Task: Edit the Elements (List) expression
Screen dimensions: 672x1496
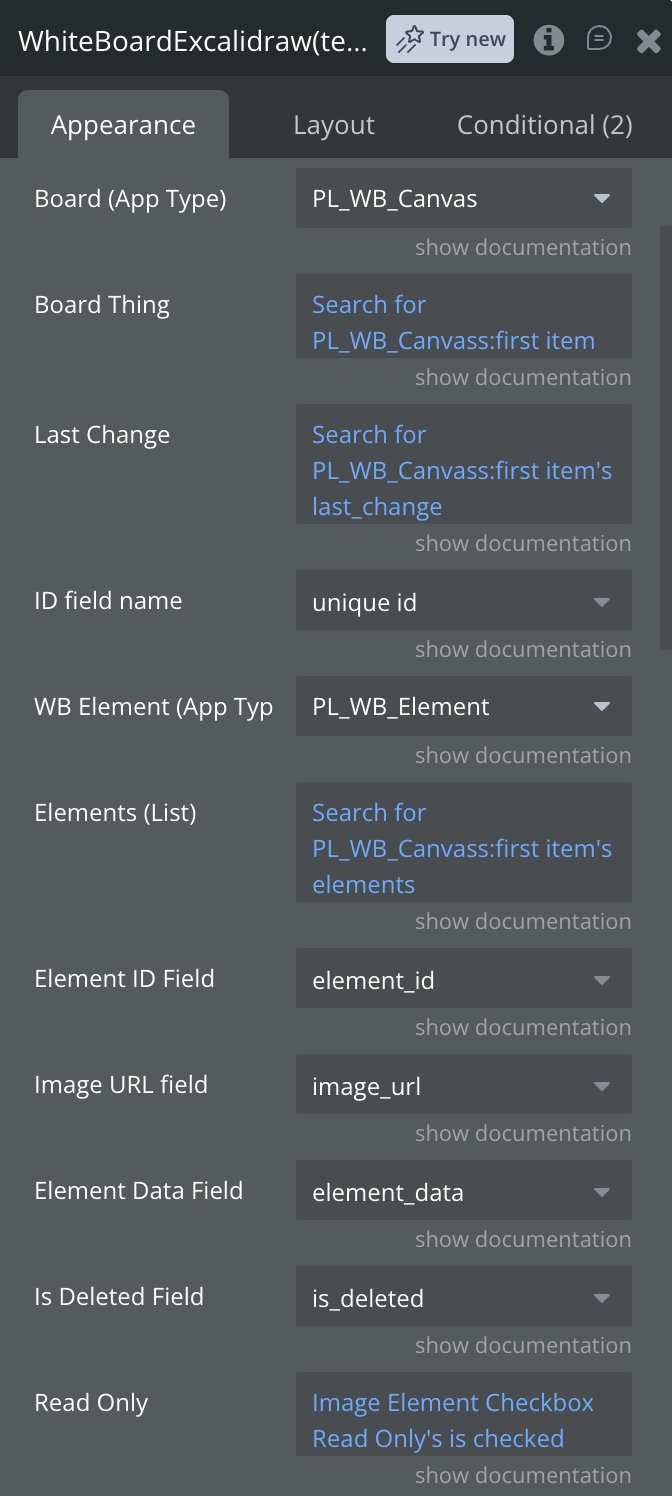Action: [464, 848]
